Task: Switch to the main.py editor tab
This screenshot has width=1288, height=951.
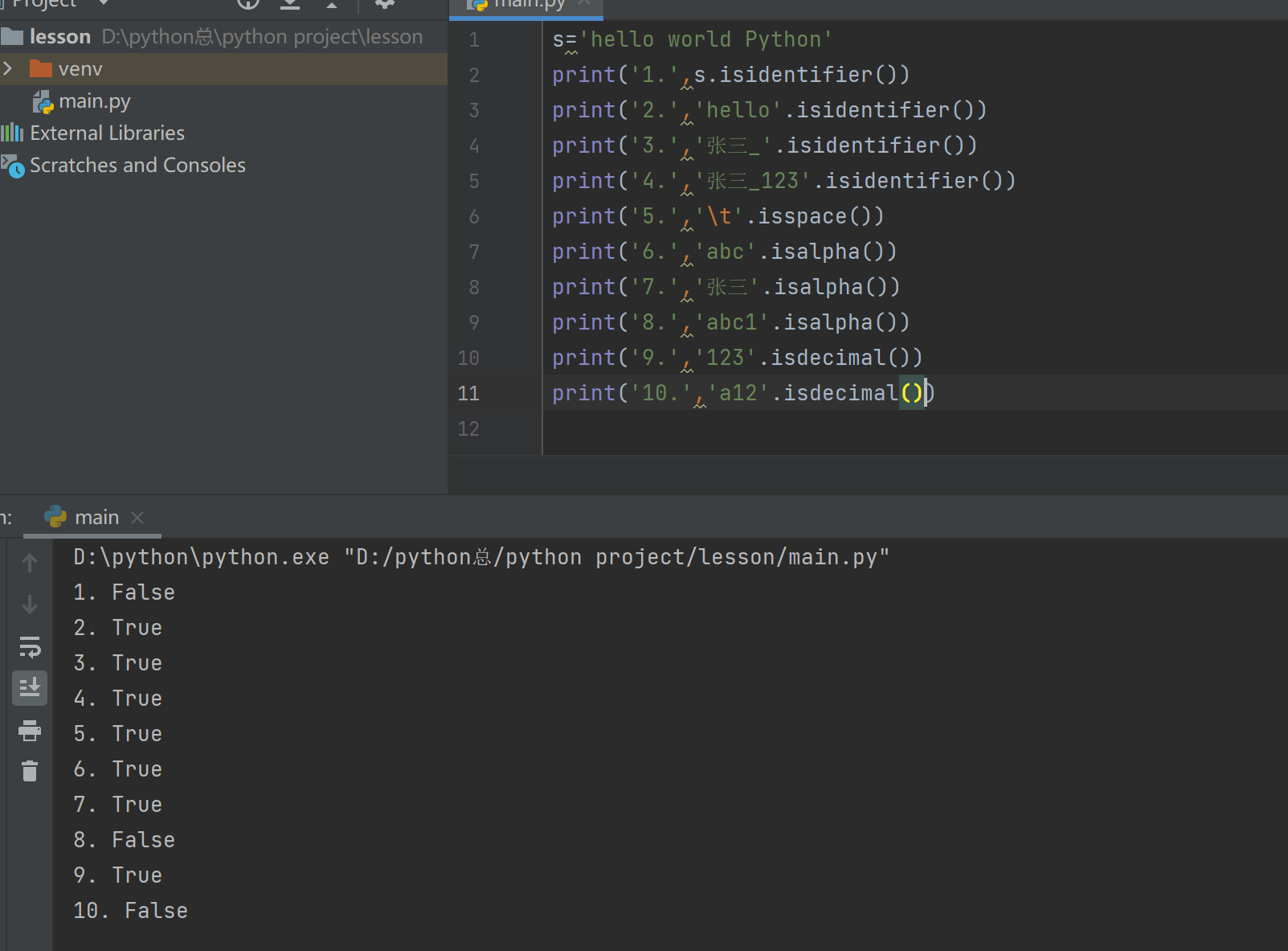Action: point(525,5)
